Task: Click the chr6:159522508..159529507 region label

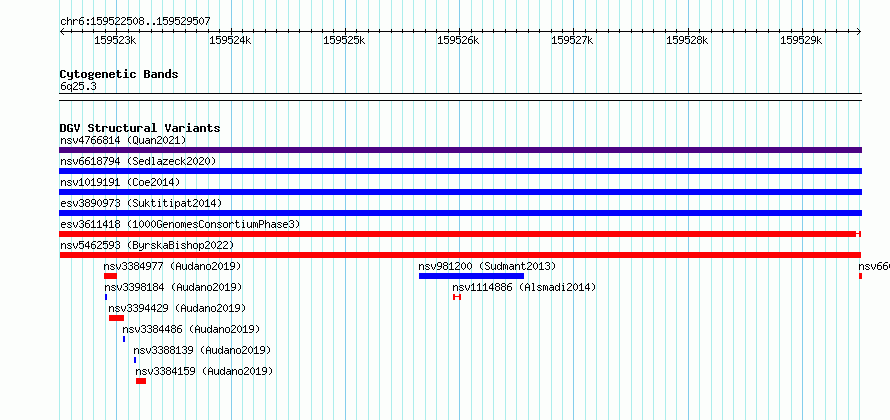Action: point(135,22)
